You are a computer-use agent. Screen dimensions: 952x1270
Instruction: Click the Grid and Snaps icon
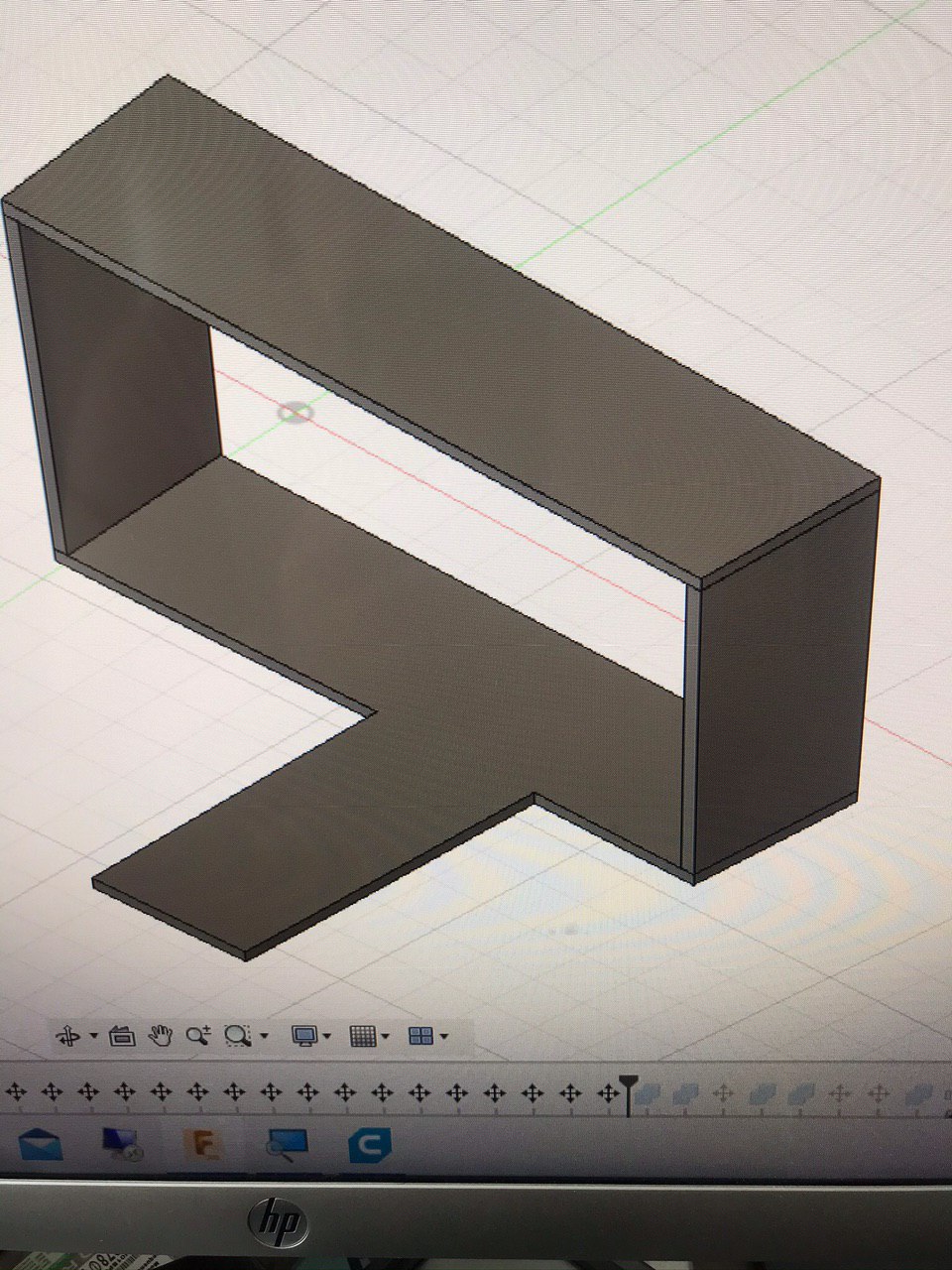tap(363, 1036)
